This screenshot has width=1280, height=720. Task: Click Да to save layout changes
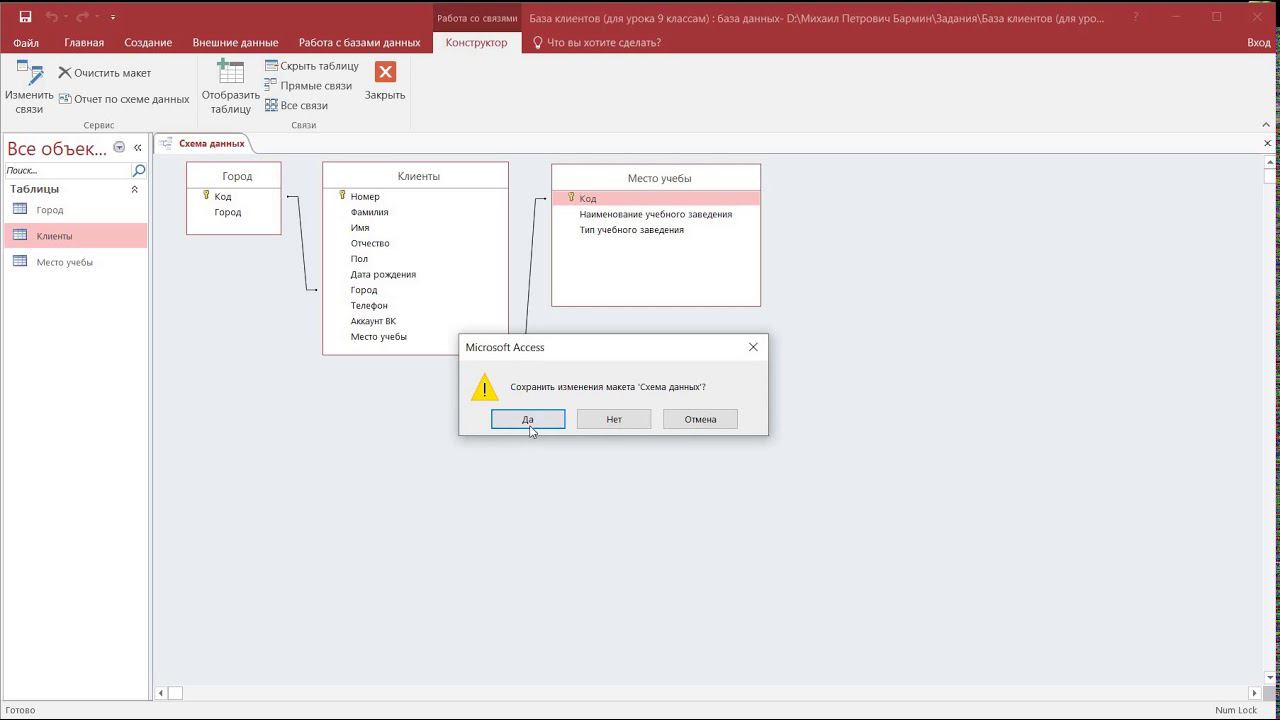point(528,419)
